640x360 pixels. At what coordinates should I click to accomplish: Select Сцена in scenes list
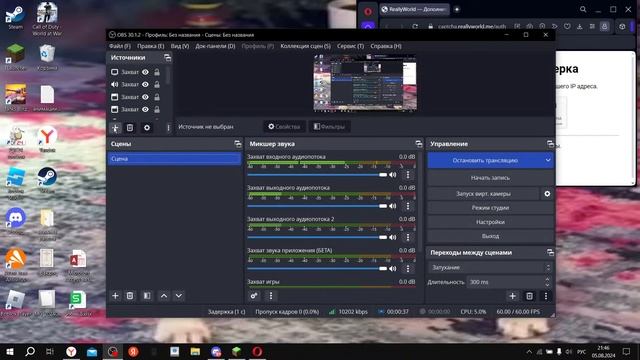[x=174, y=159]
